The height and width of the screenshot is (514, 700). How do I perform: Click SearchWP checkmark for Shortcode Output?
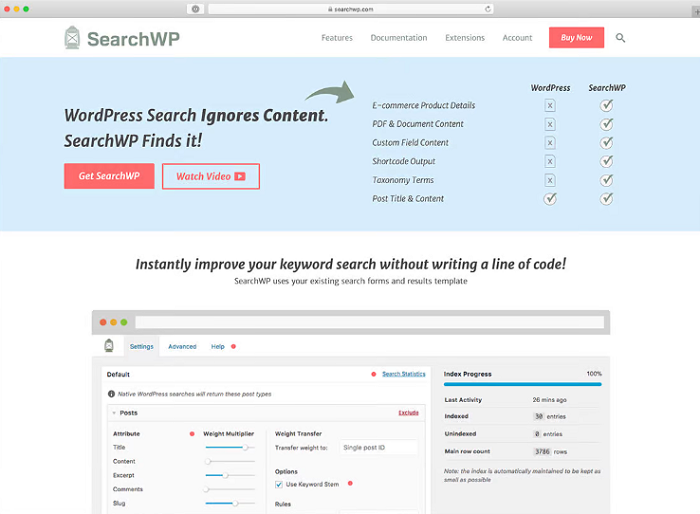coord(606,161)
